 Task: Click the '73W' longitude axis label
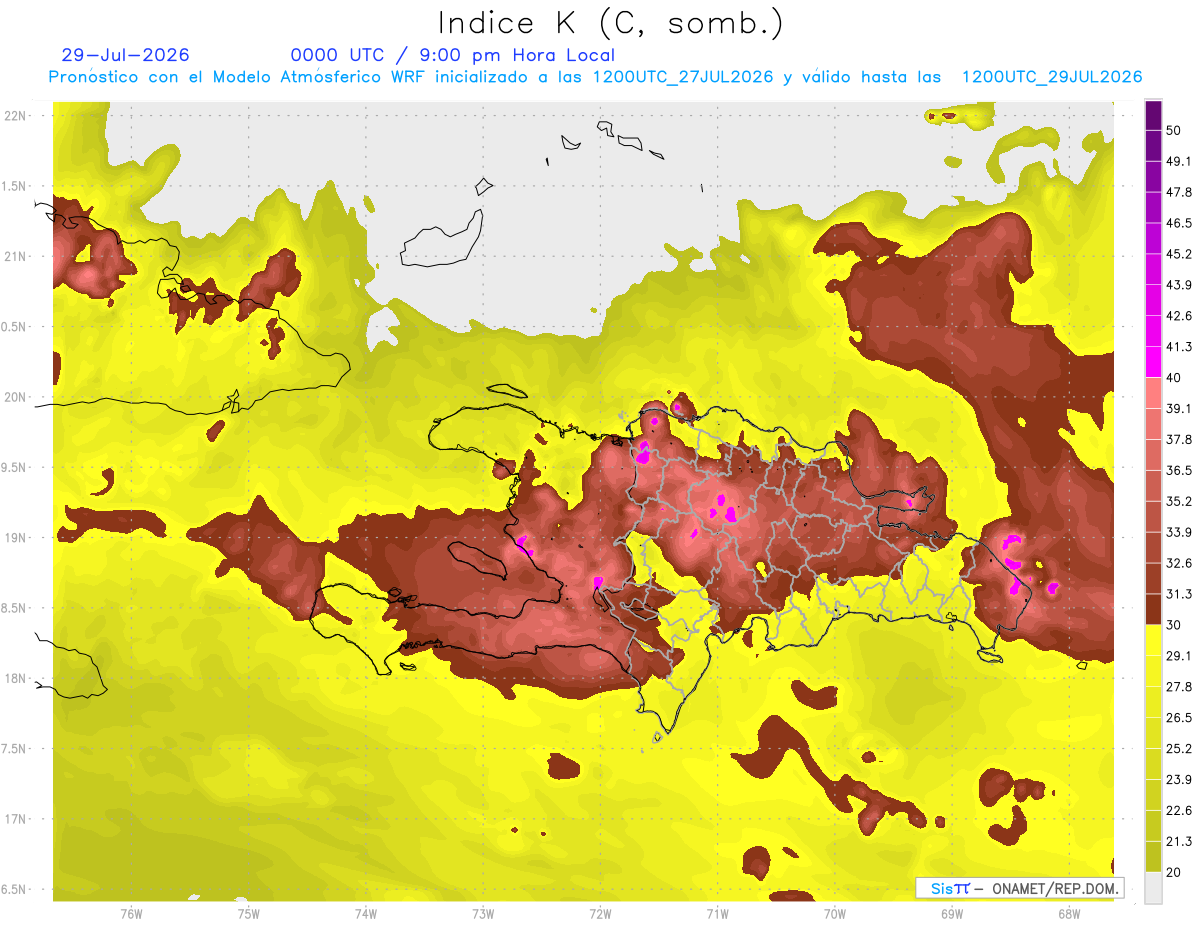483,914
